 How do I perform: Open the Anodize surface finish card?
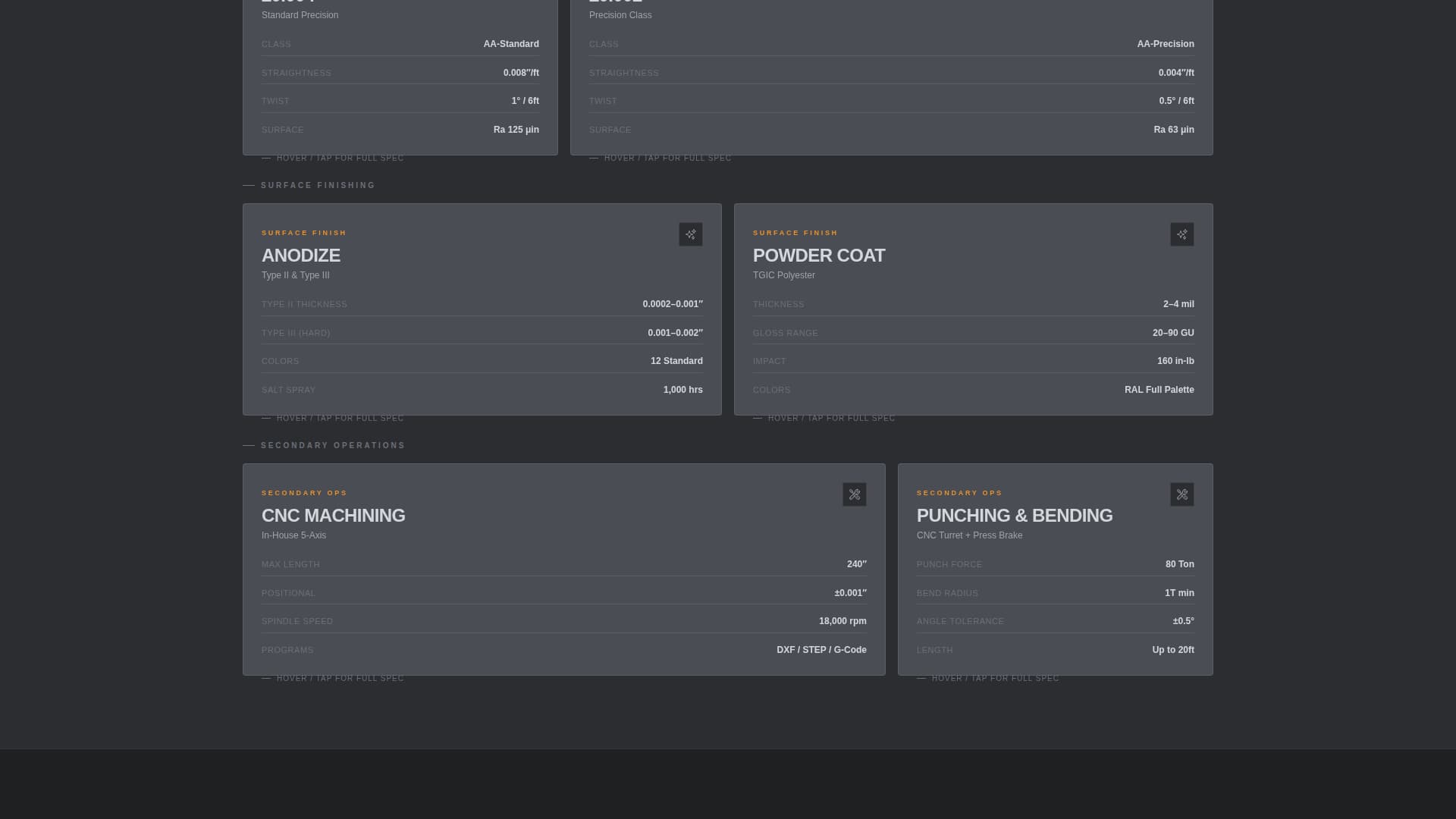(482, 309)
